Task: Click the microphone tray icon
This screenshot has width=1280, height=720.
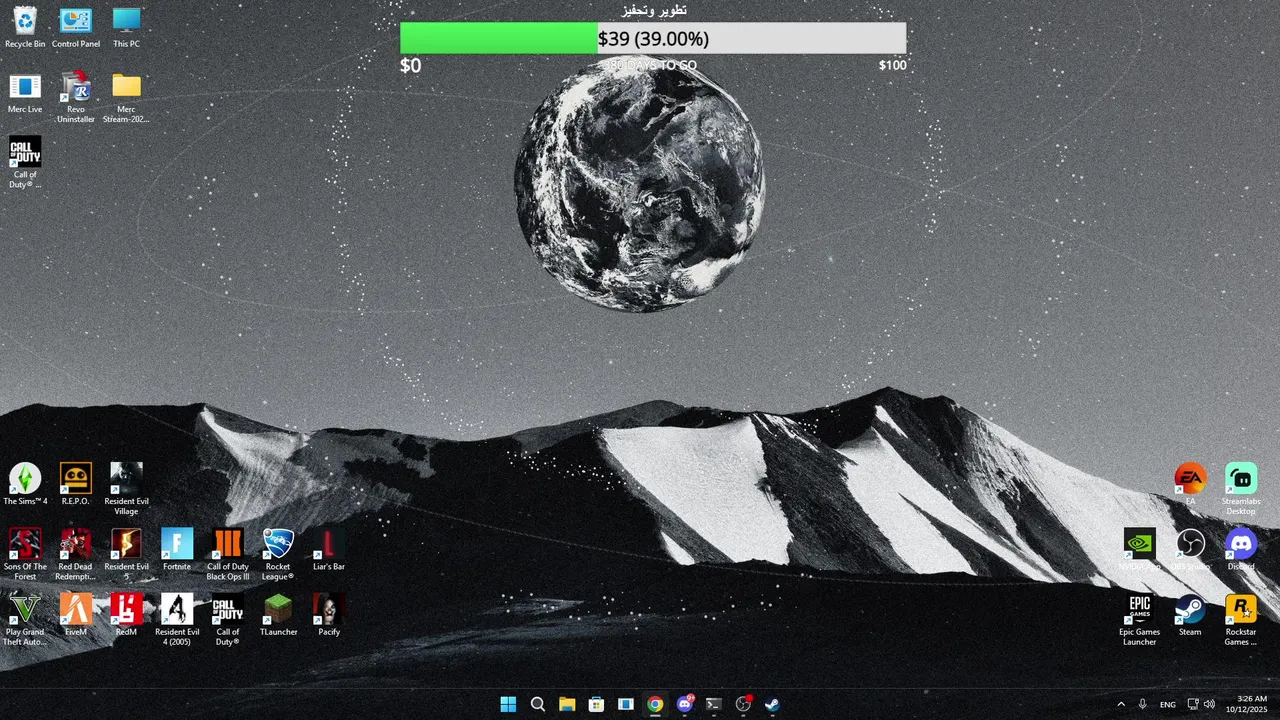Action: tap(1143, 704)
